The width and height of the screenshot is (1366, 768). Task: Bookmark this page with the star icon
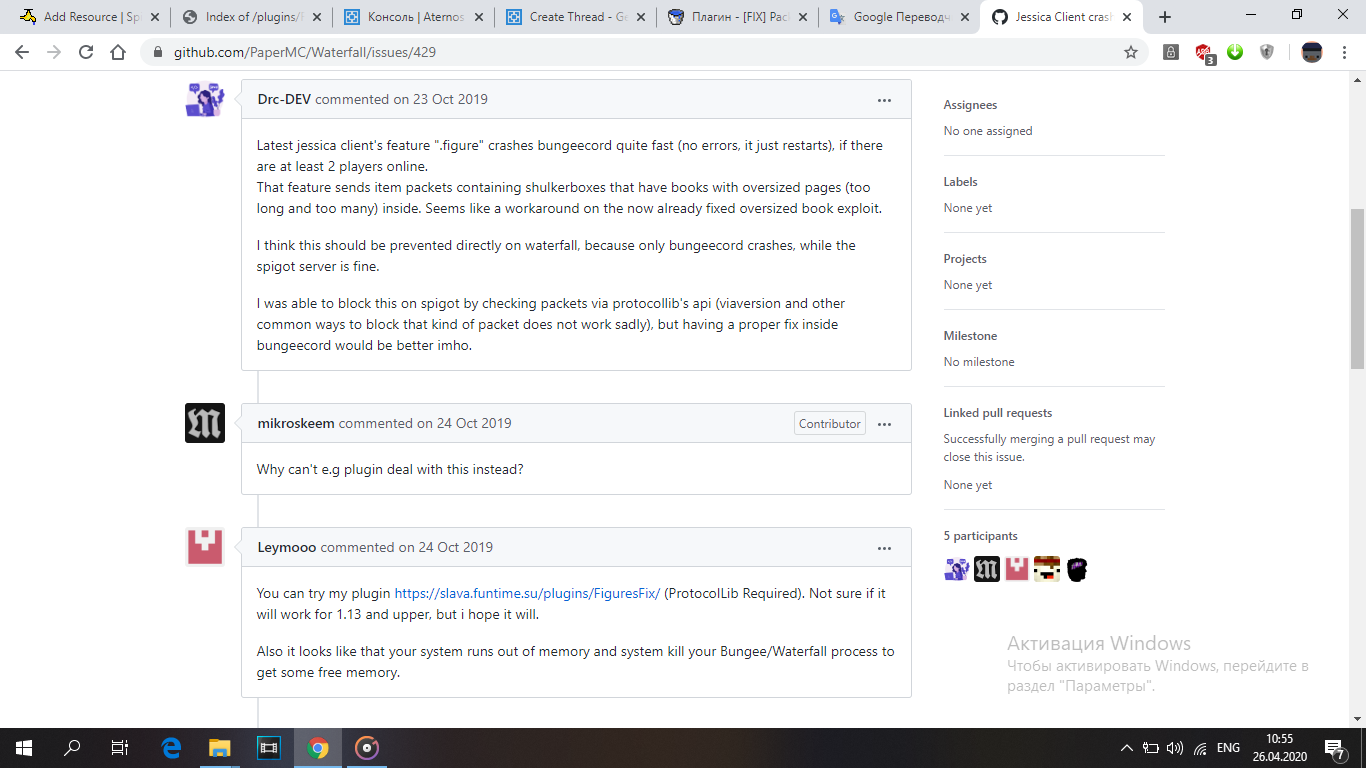click(x=1131, y=52)
